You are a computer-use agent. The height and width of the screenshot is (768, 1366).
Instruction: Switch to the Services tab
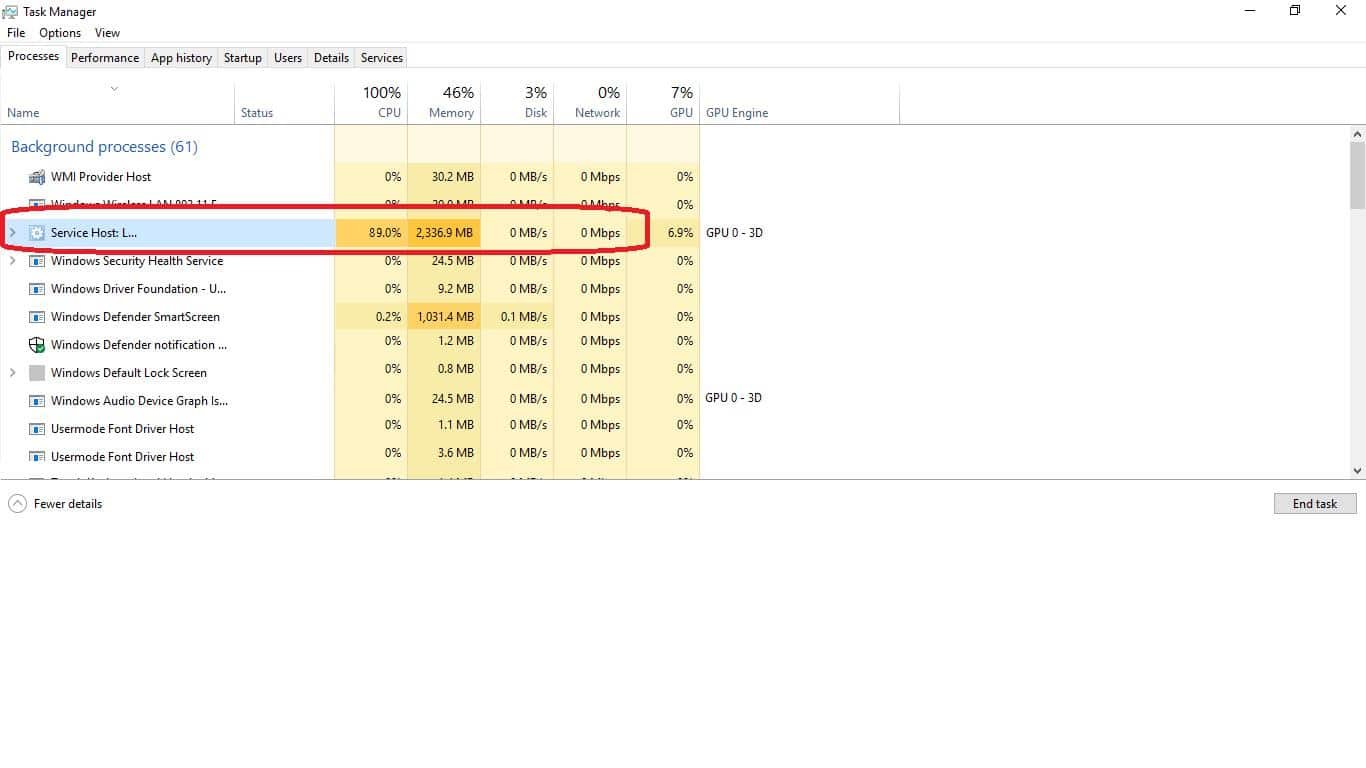[382, 58]
